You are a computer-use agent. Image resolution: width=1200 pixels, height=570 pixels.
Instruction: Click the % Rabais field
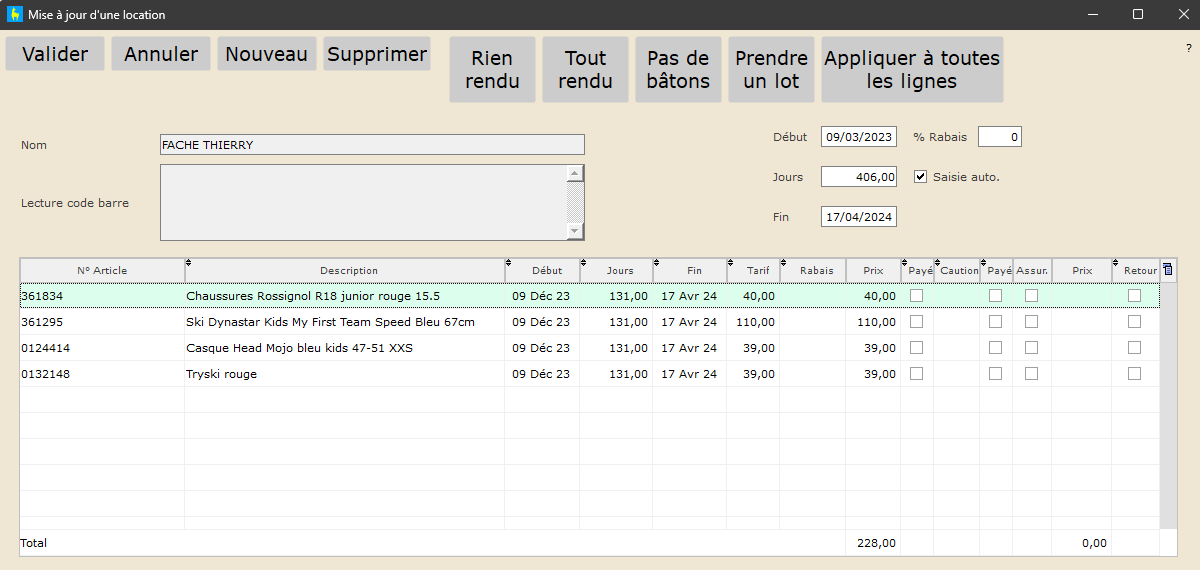coord(999,137)
